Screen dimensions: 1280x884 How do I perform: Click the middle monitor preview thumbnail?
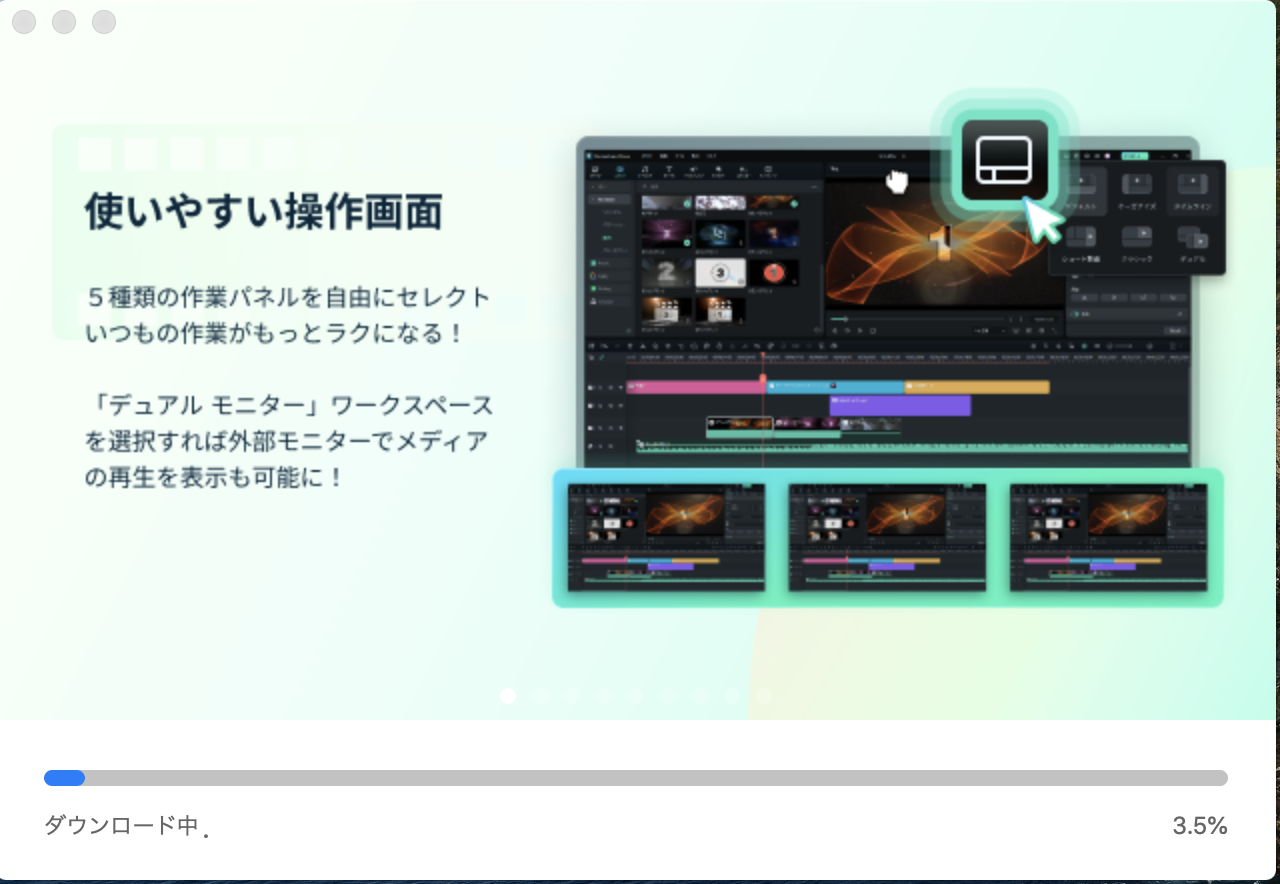click(887, 537)
